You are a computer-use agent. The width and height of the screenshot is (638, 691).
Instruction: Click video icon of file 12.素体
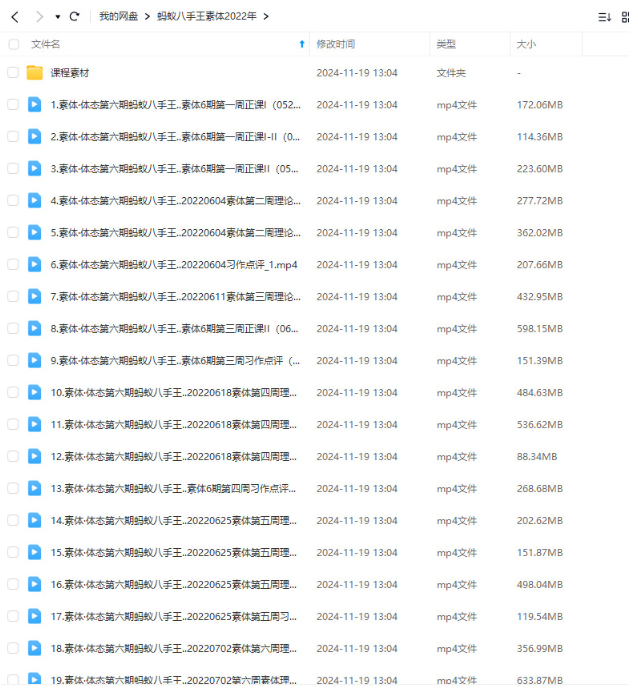tap(34, 456)
